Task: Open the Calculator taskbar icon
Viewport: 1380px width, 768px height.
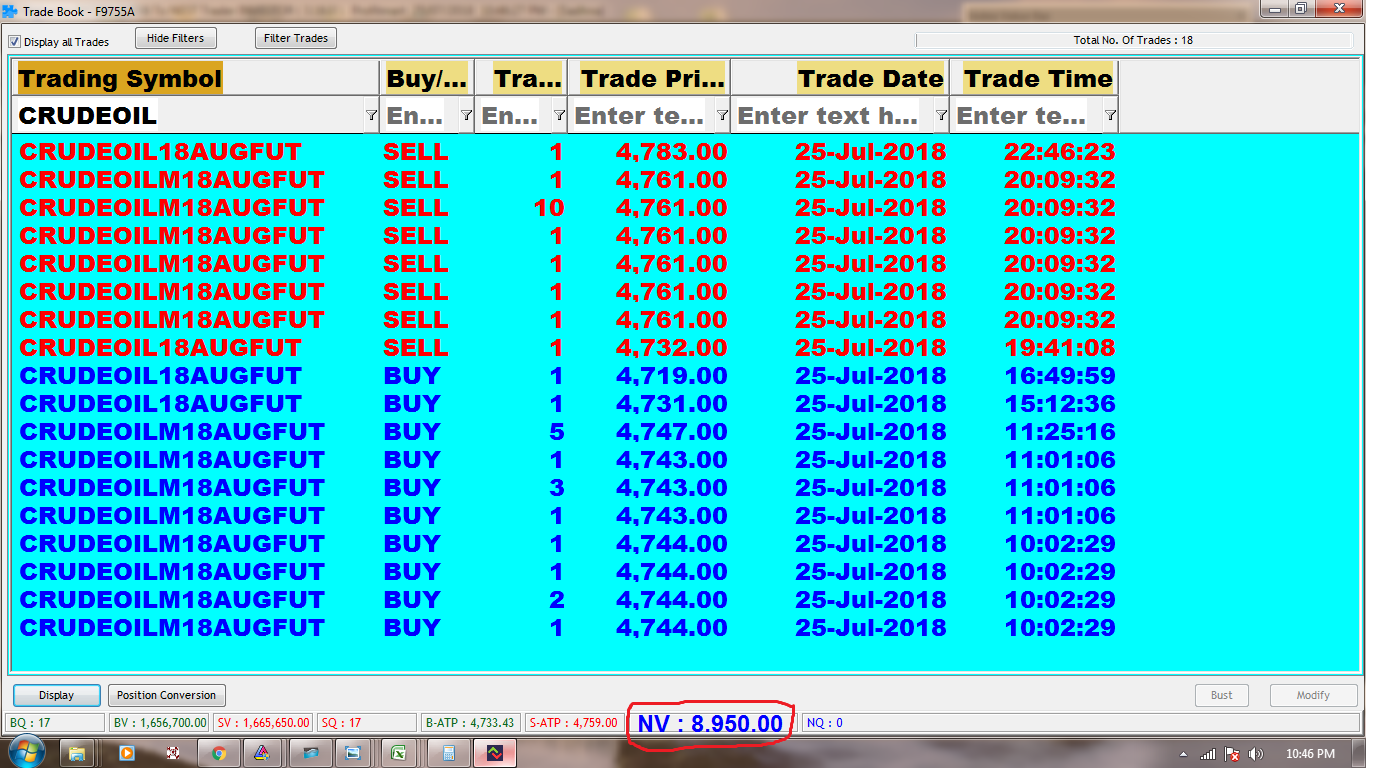Action: tap(449, 753)
